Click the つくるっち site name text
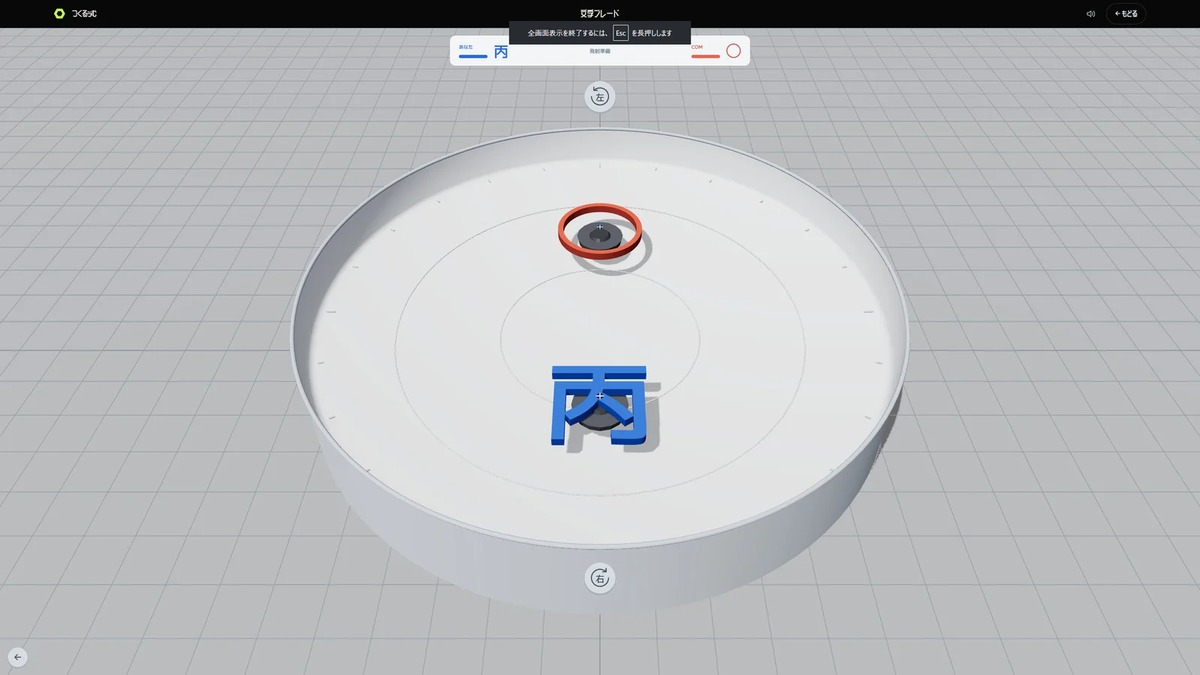The height and width of the screenshot is (675, 1200). point(85,14)
